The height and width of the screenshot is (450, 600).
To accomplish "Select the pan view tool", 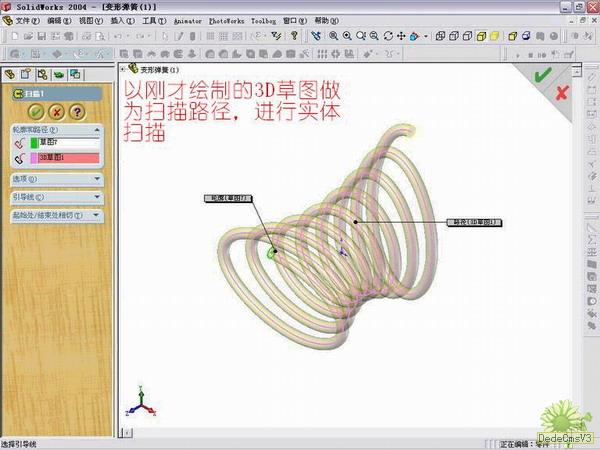I will click(x=400, y=36).
